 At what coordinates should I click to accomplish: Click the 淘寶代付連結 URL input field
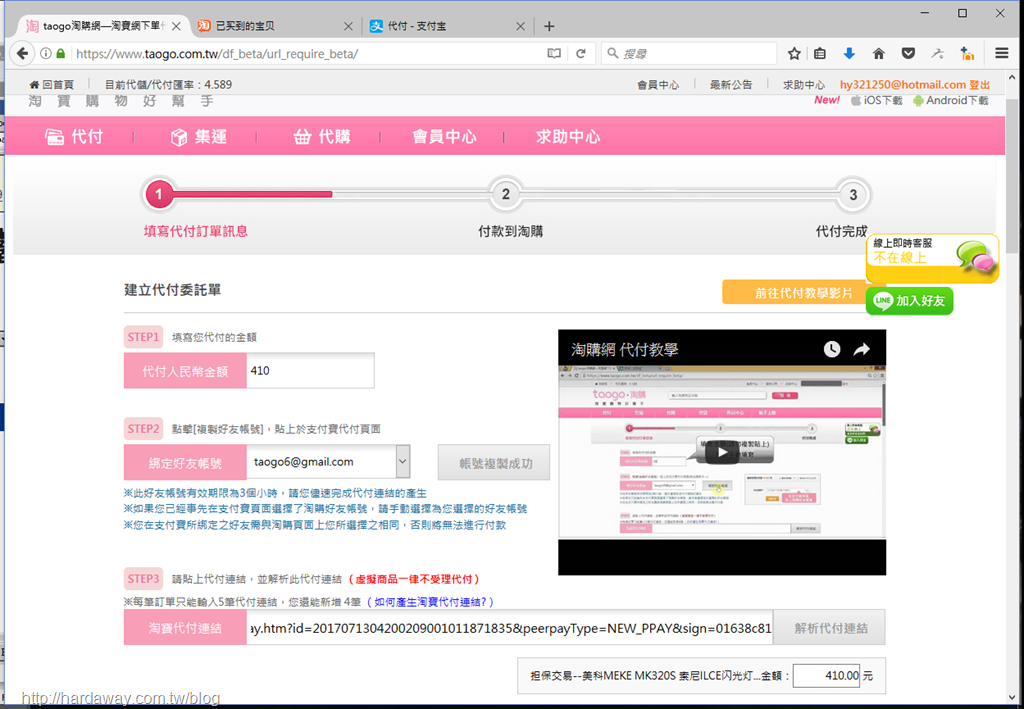coord(509,628)
